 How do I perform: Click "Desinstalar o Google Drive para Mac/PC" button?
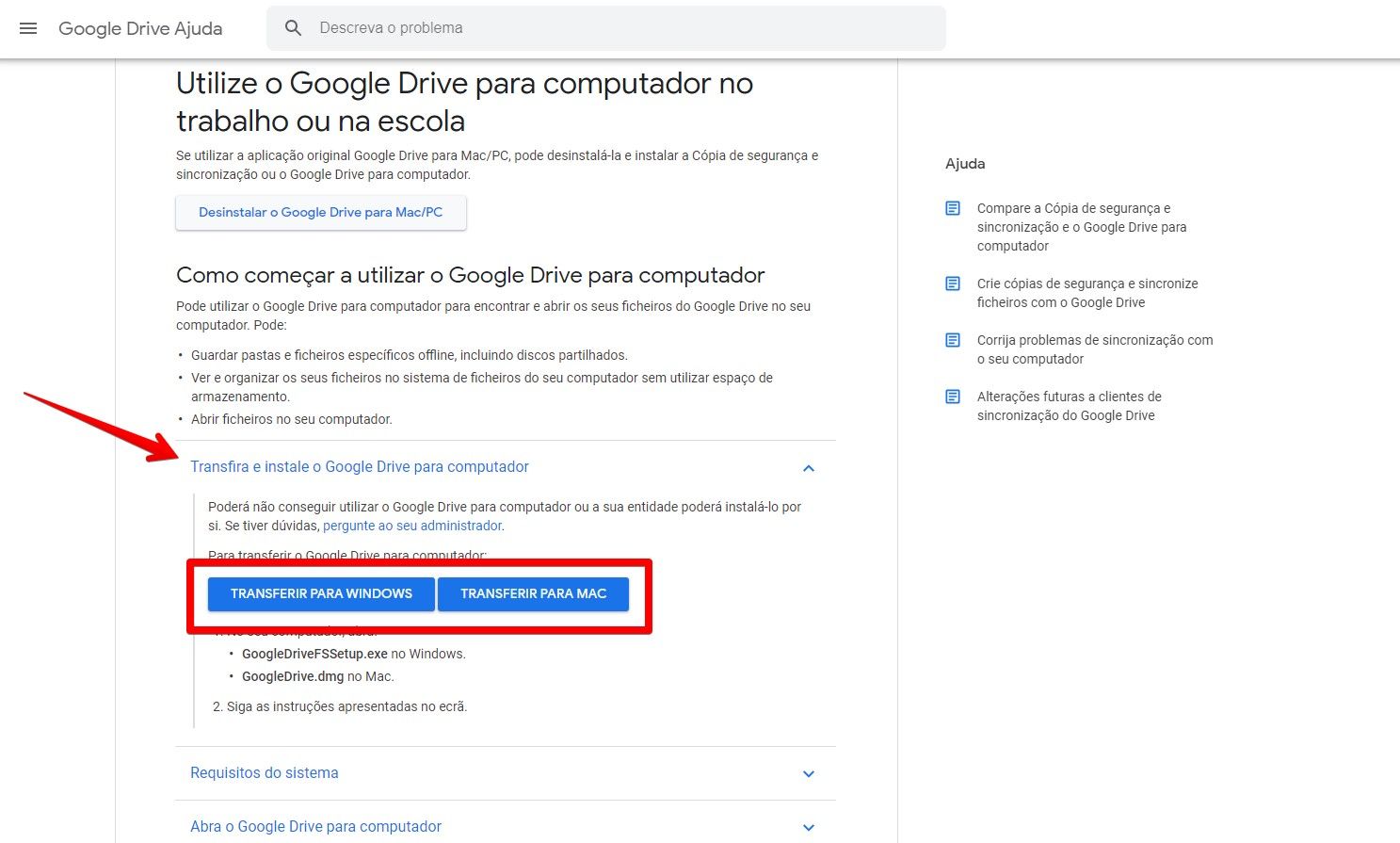pyautogui.click(x=321, y=213)
